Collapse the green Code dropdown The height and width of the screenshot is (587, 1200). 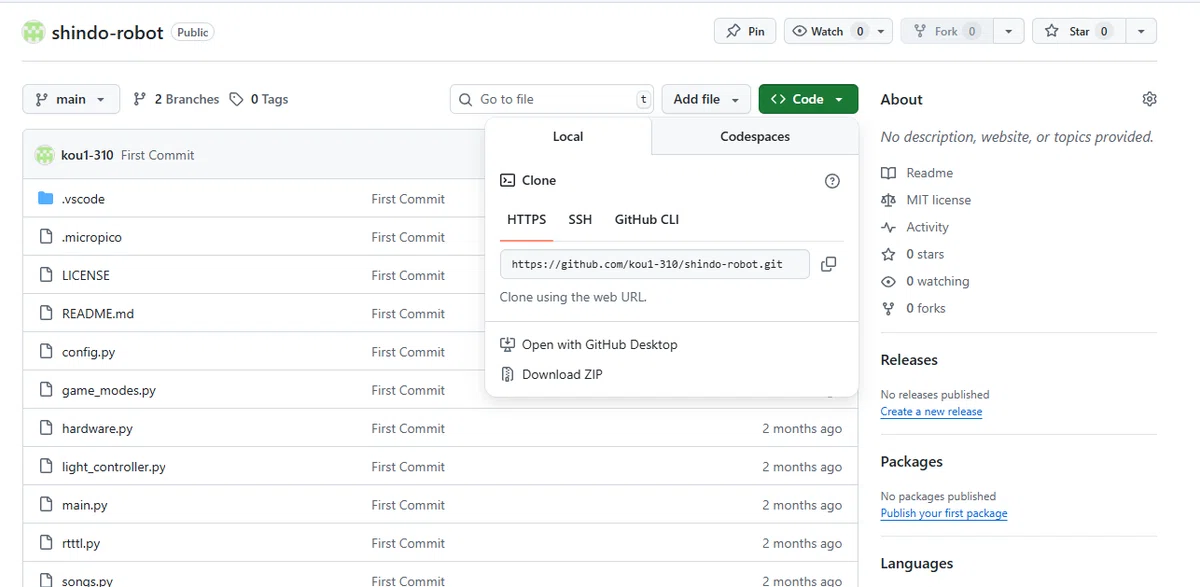(808, 99)
